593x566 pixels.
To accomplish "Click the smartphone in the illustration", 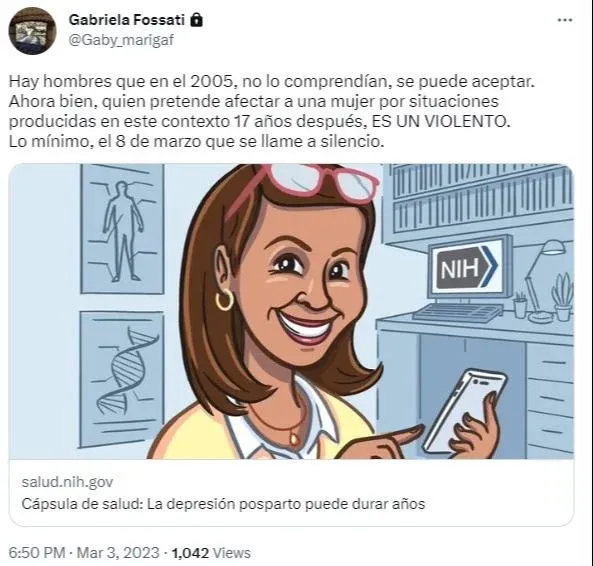I will coord(464,410).
